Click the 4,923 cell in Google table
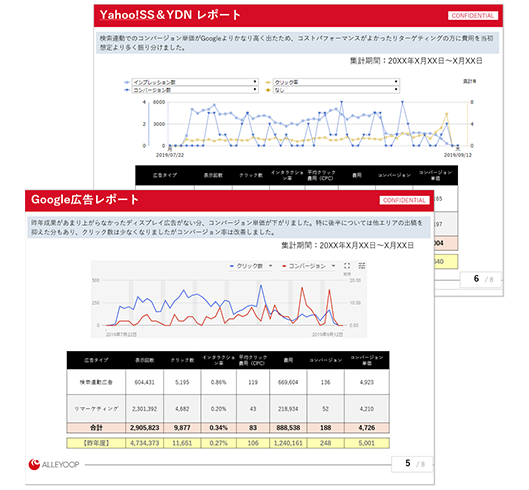Image resolution: width=529 pixels, height=490 pixels. 367,382
